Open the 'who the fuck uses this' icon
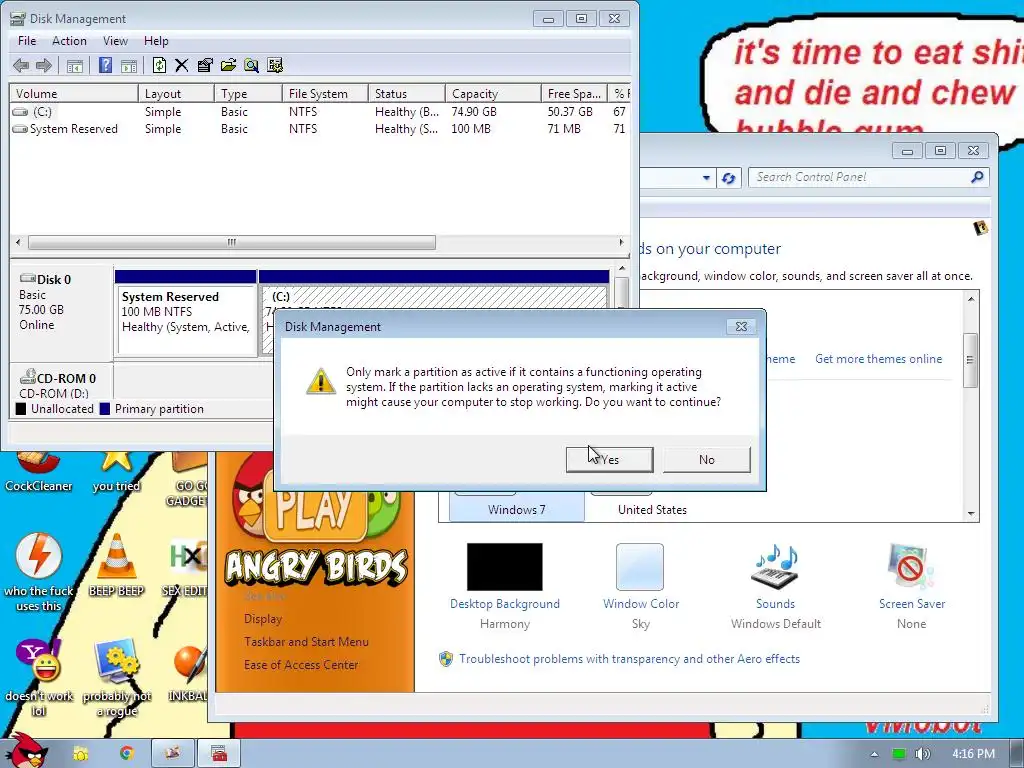The image size is (1024, 768). [39, 572]
